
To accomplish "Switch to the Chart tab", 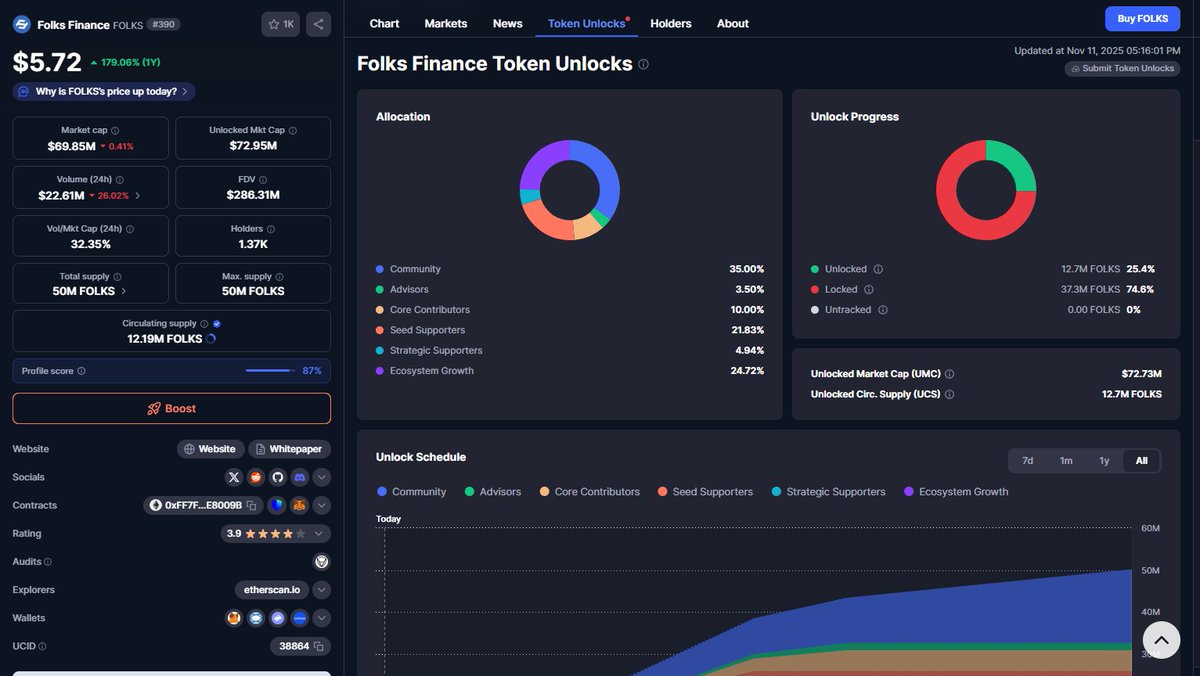I will [x=384, y=23].
